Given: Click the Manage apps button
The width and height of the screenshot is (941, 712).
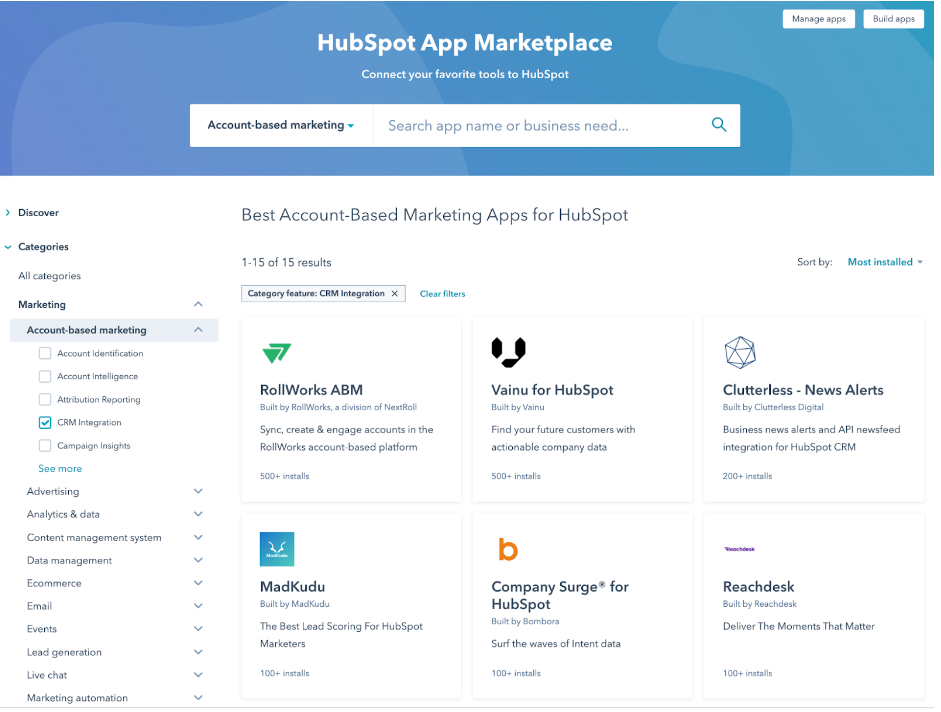Looking at the screenshot, I should click(819, 19).
